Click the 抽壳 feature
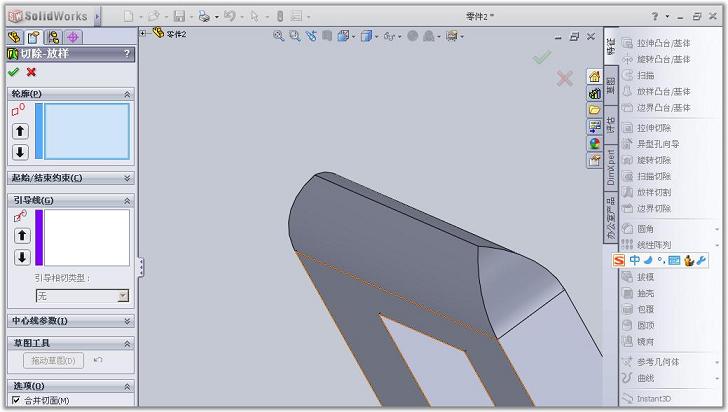728x412 pixels. [638, 294]
